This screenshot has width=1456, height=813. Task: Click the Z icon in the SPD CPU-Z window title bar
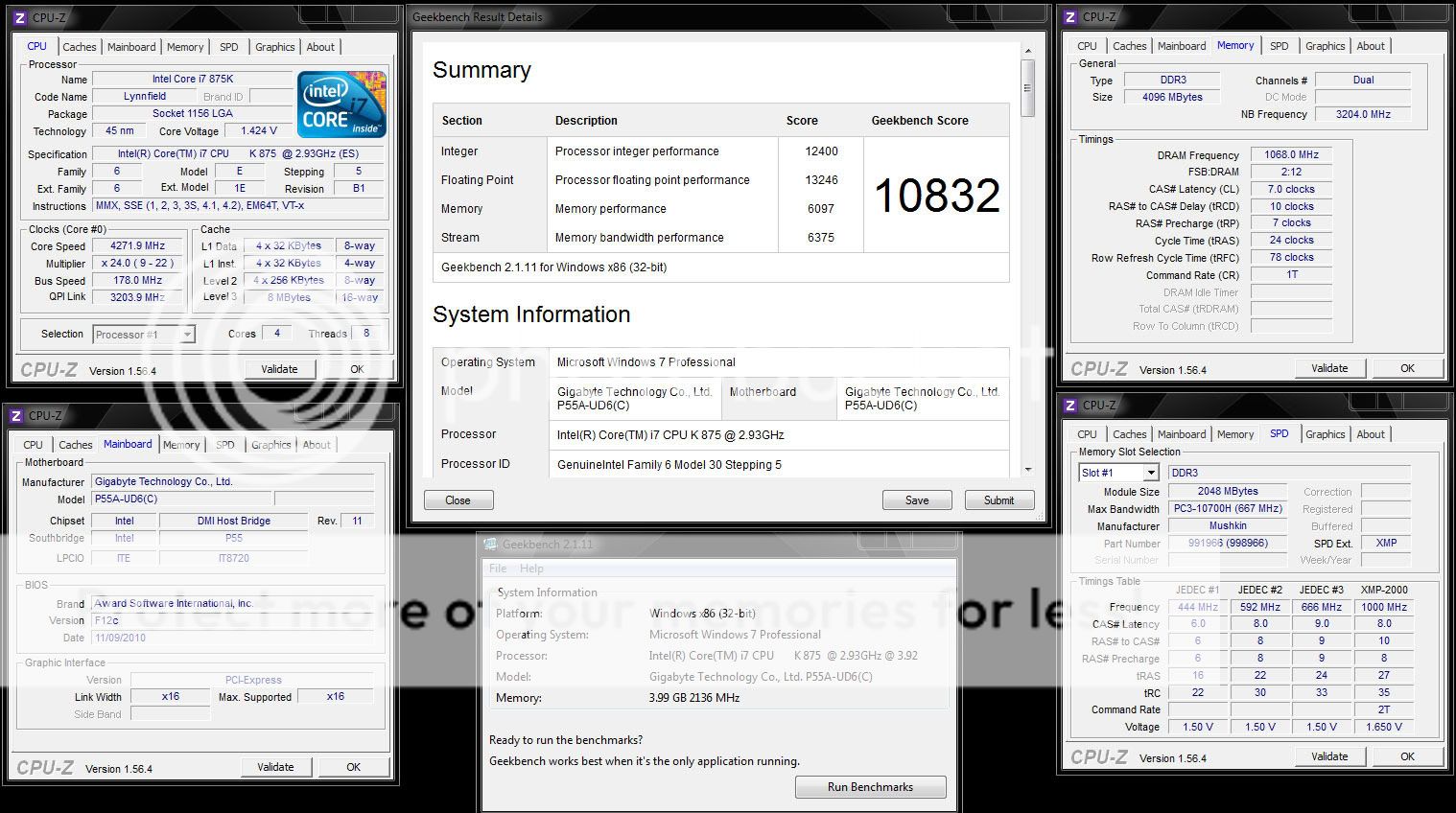[x=1070, y=405]
